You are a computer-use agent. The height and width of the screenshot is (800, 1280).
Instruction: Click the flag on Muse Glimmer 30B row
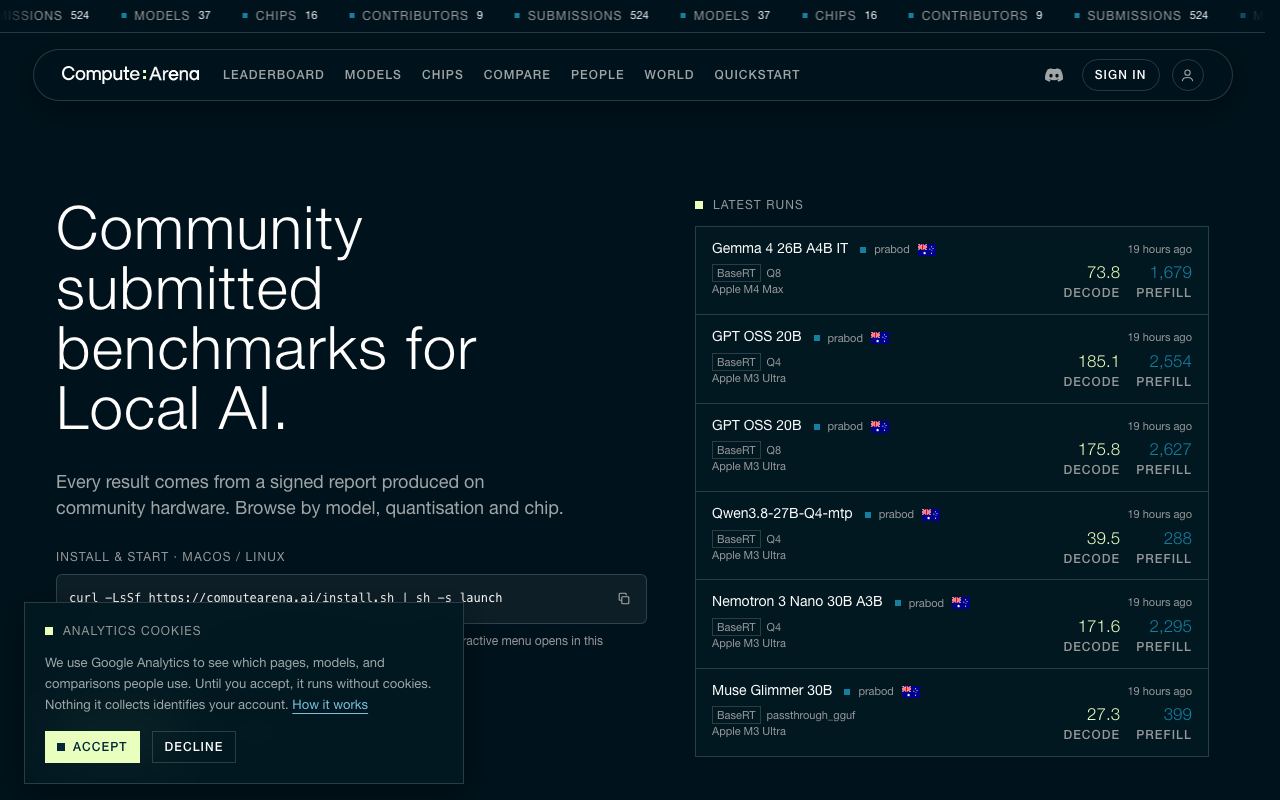910,691
